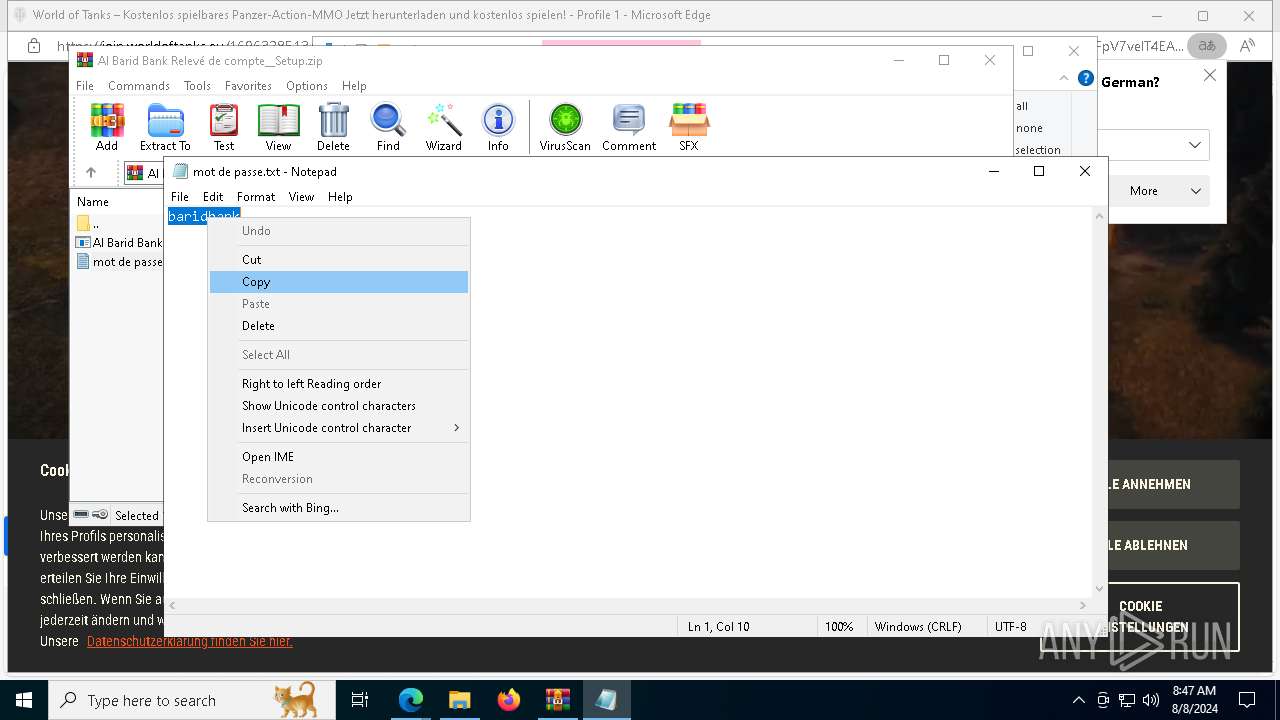
Task: Choose Cut from the context menu
Action: tap(339, 259)
